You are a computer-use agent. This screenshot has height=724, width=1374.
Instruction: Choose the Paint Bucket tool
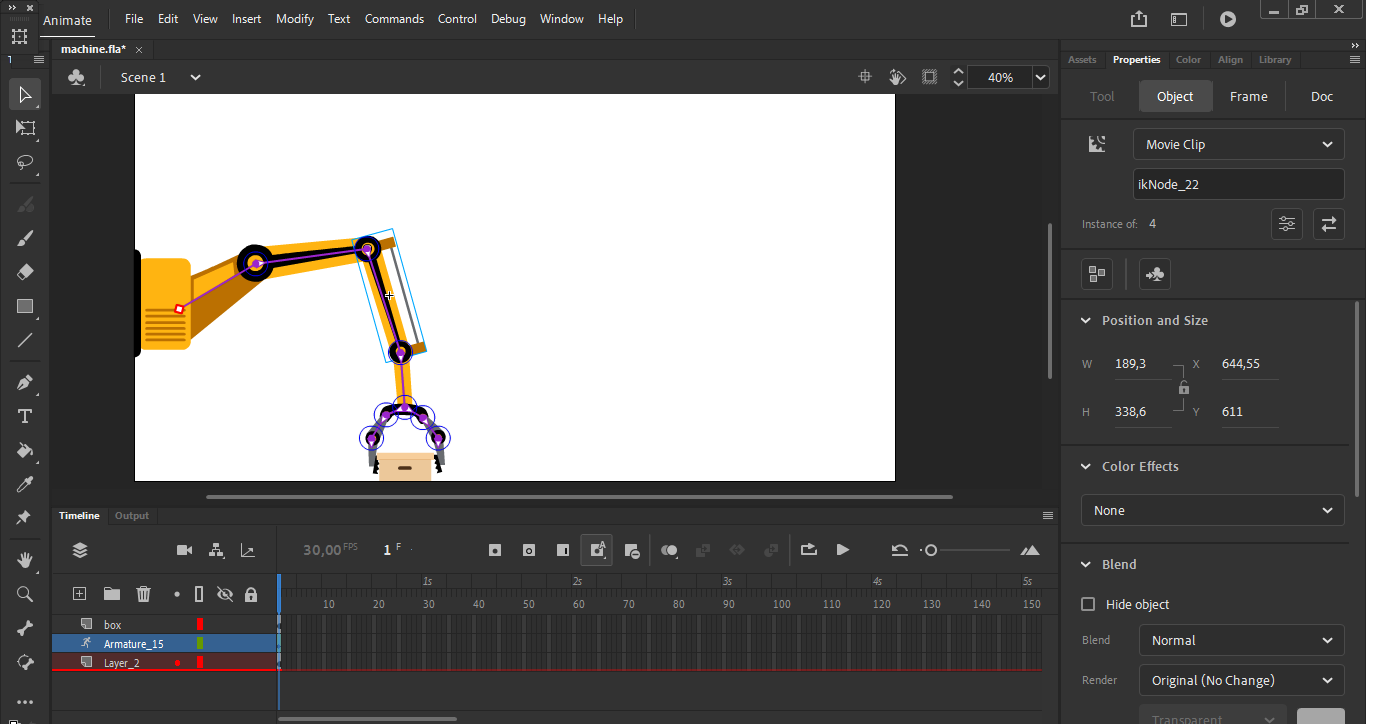pyautogui.click(x=24, y=451)
